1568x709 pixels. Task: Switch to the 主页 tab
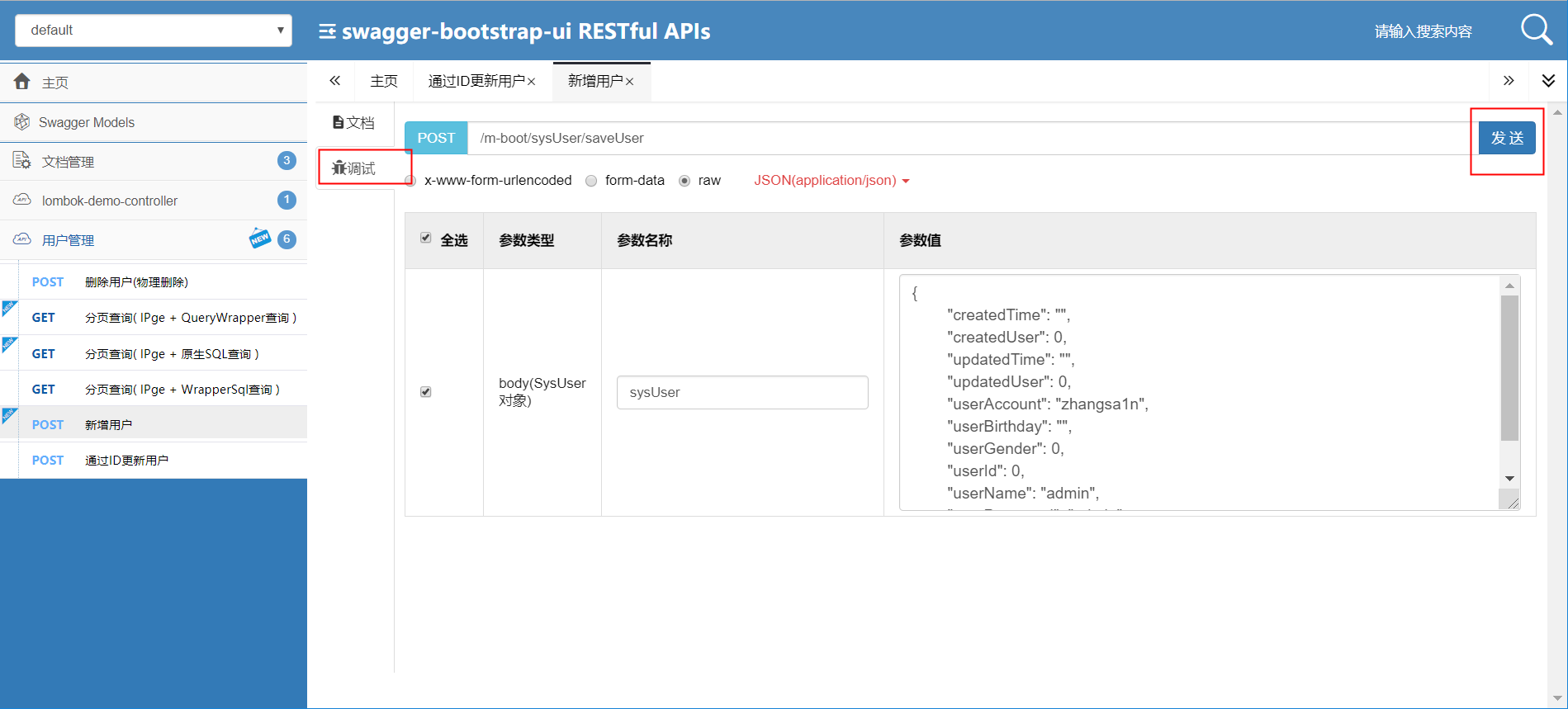pos(384,81)
